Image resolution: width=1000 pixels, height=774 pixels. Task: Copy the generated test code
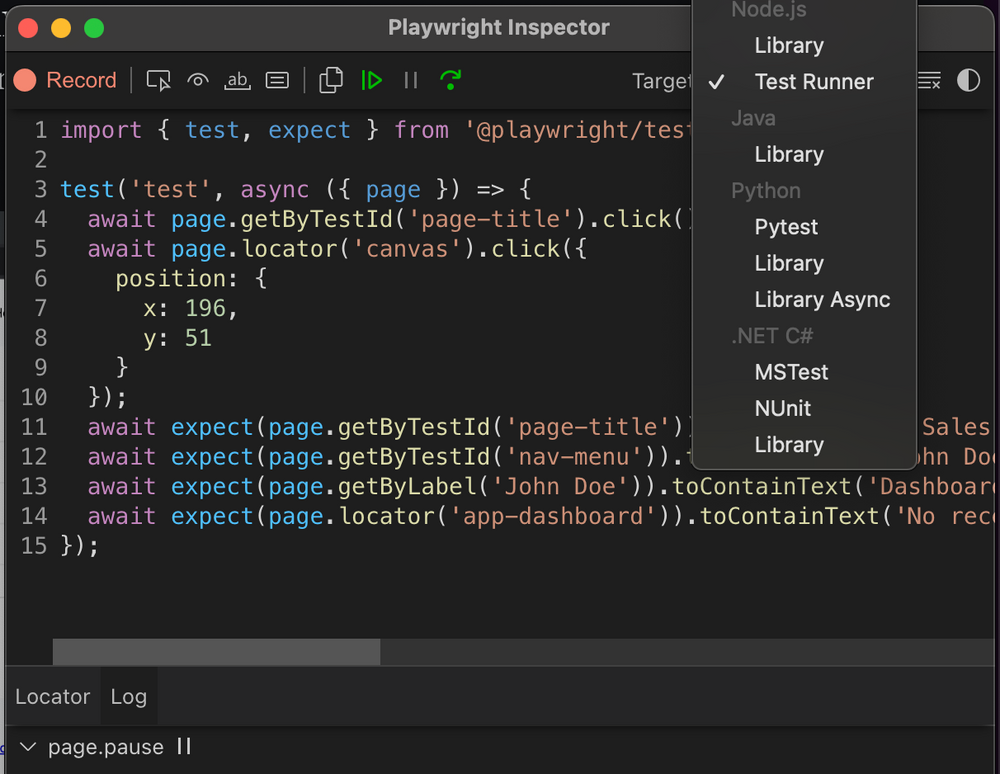point(331,80)
